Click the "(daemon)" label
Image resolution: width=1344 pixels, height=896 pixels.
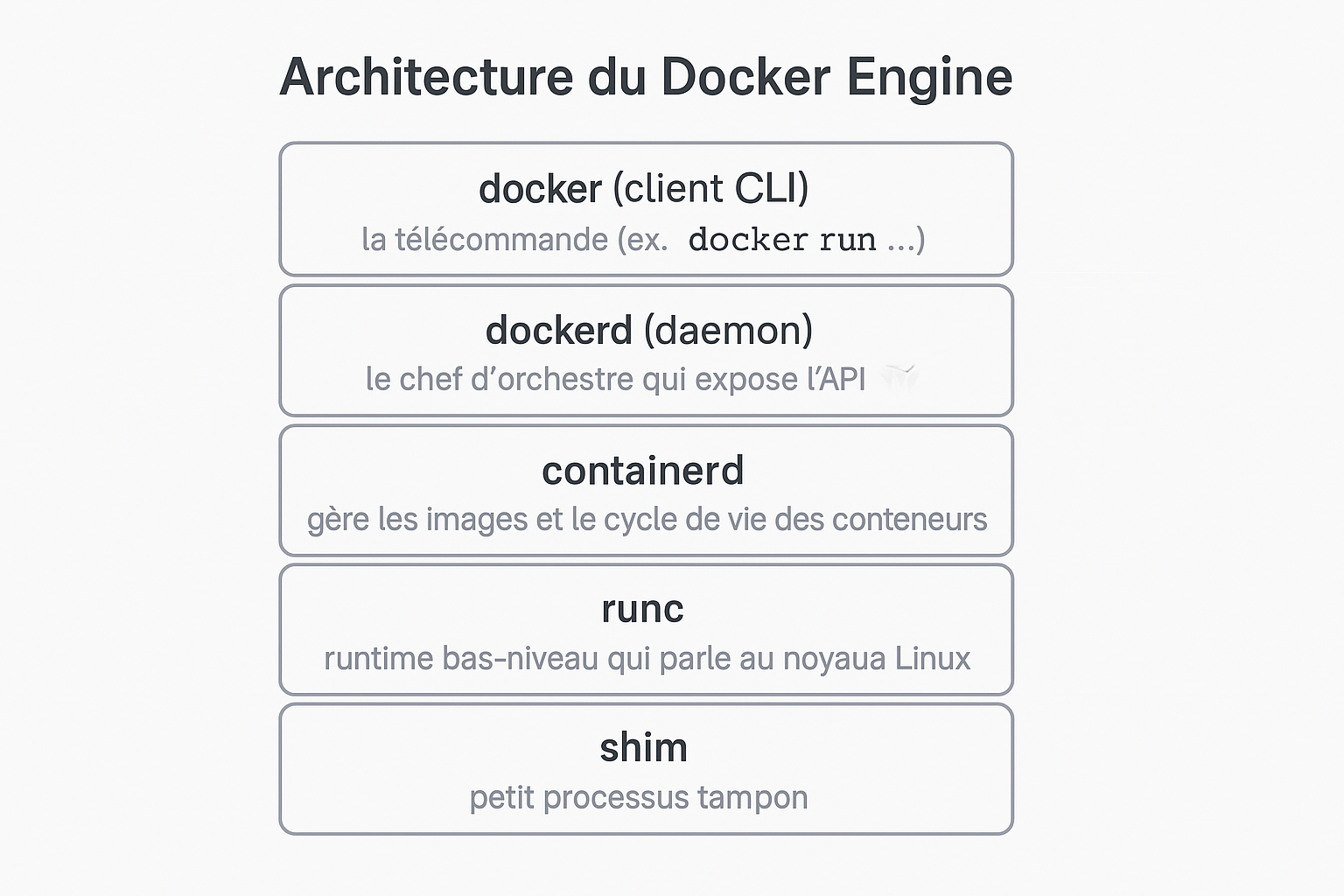tap(728, 331)
